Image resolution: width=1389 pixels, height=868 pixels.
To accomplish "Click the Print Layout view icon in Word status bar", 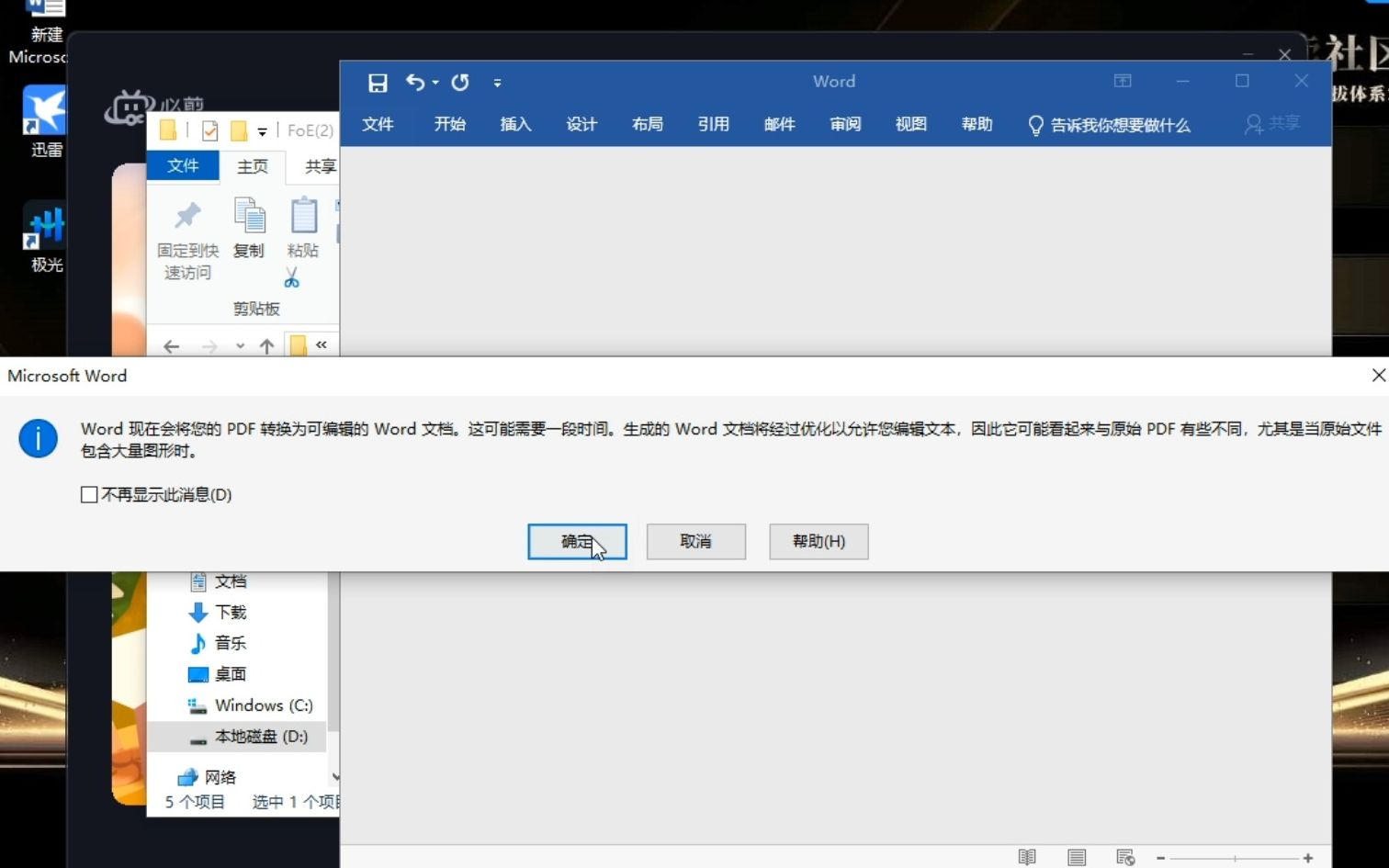I will pyautogui.click(x=1077, y=857).
